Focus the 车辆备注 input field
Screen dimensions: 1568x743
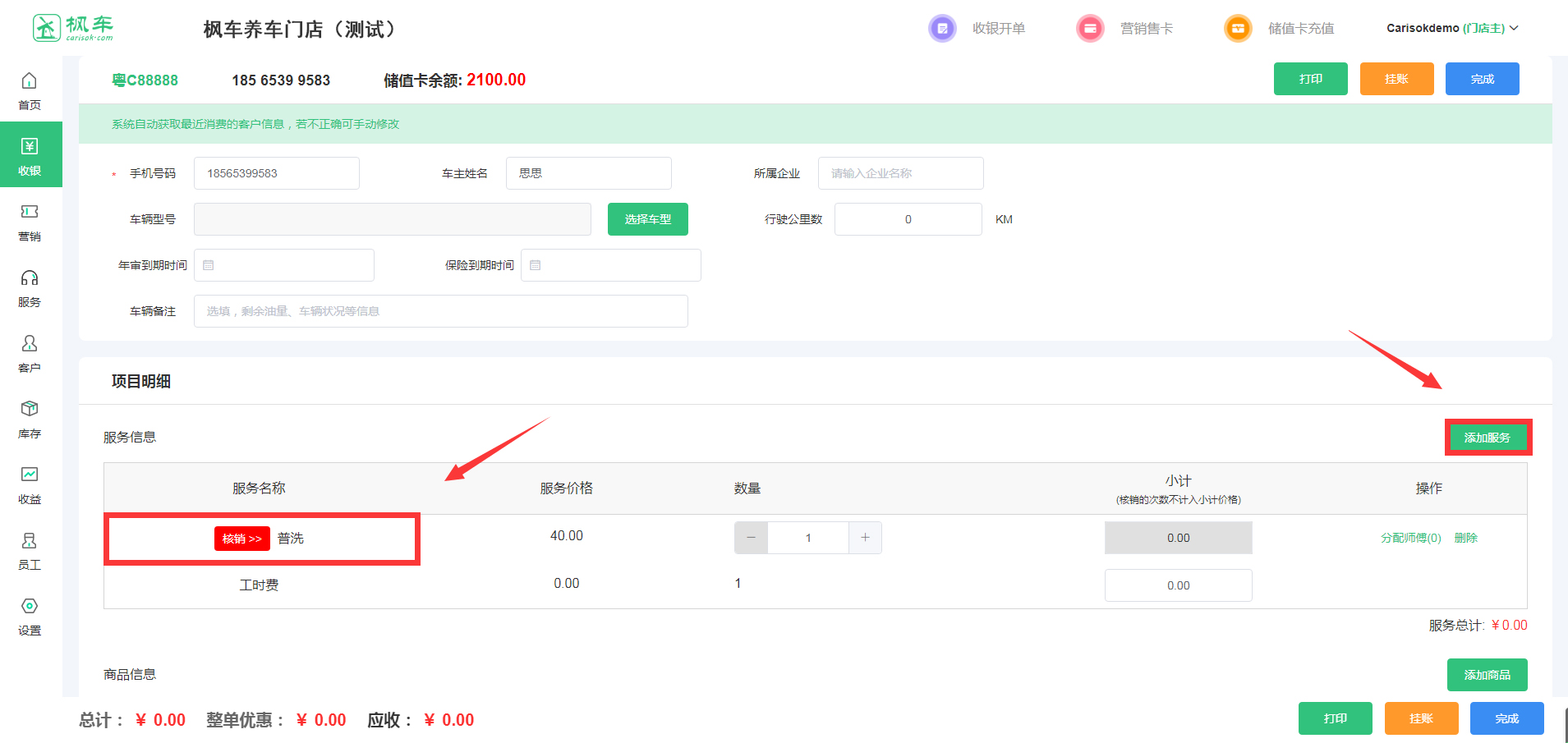click(x=440, y=311)
